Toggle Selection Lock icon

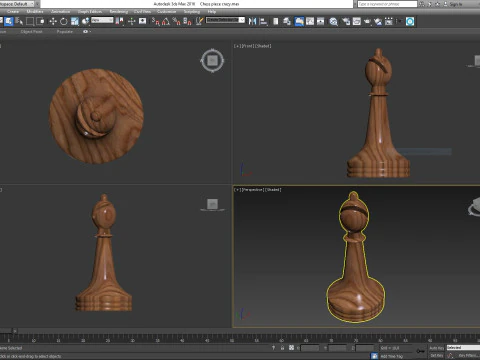coord(282,348)
